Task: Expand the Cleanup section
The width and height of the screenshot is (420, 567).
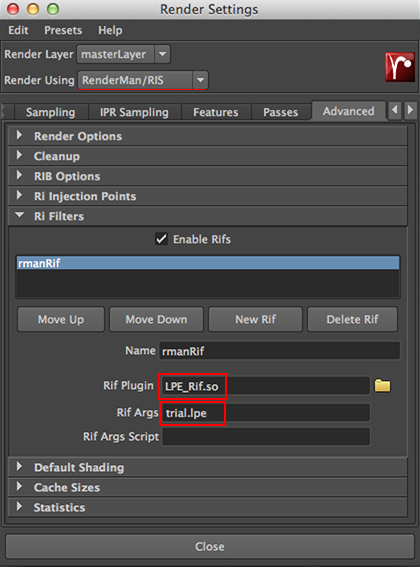Action: pyautogui.click(x=208, y=156)
